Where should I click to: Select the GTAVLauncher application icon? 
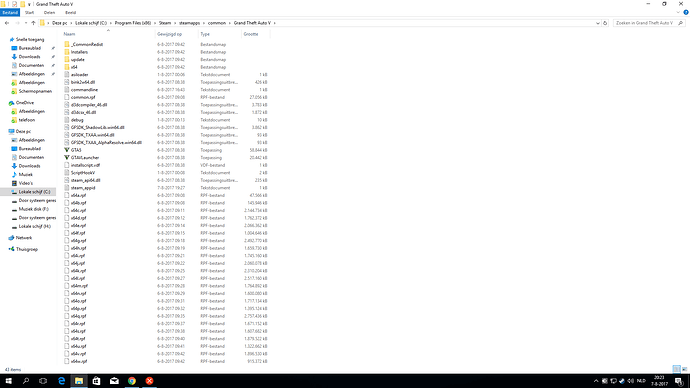coord(66,157)
